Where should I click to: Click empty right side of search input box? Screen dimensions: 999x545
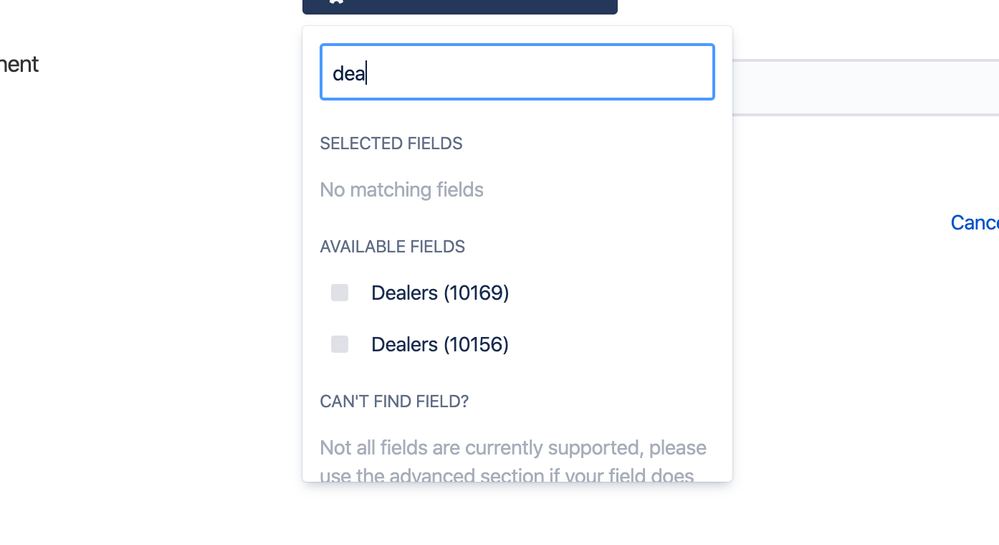pos(573,72)
